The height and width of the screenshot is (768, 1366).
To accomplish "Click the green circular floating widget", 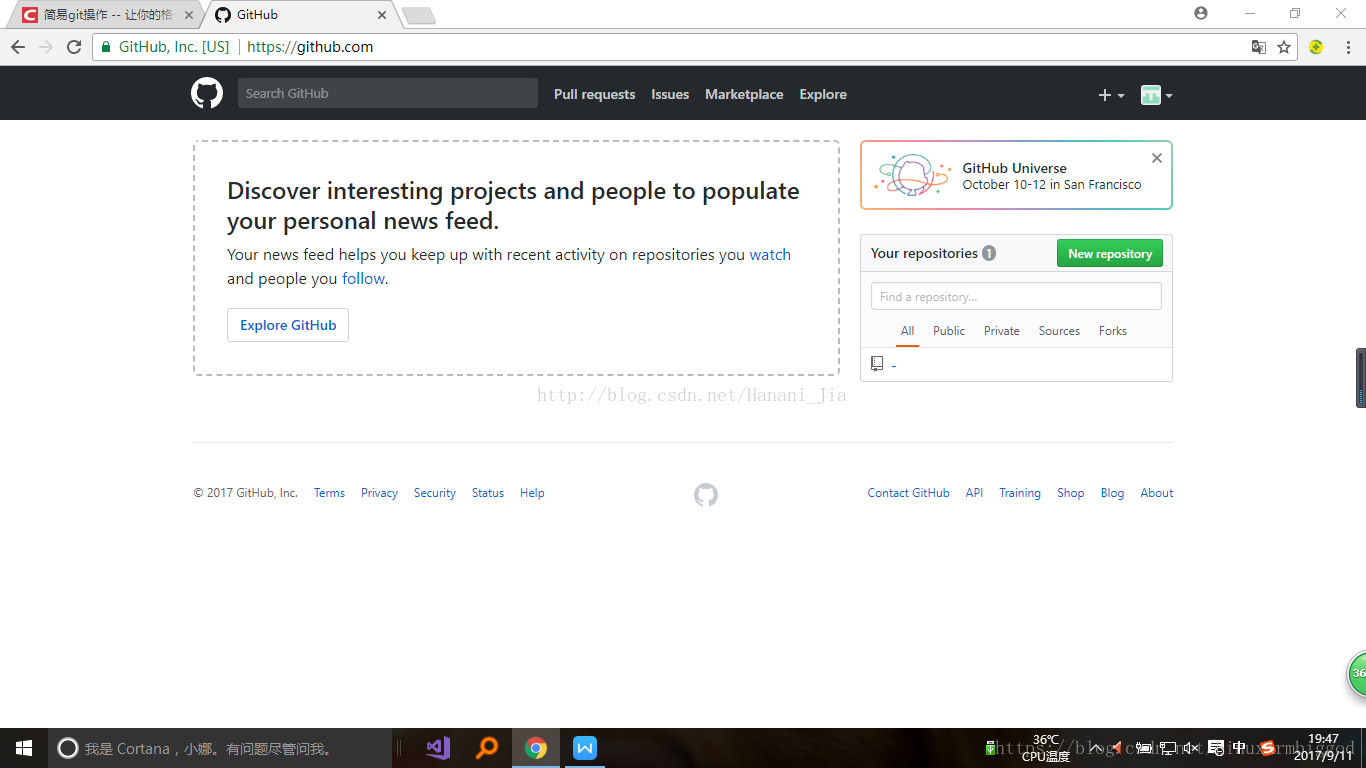I will point(1357,674).
